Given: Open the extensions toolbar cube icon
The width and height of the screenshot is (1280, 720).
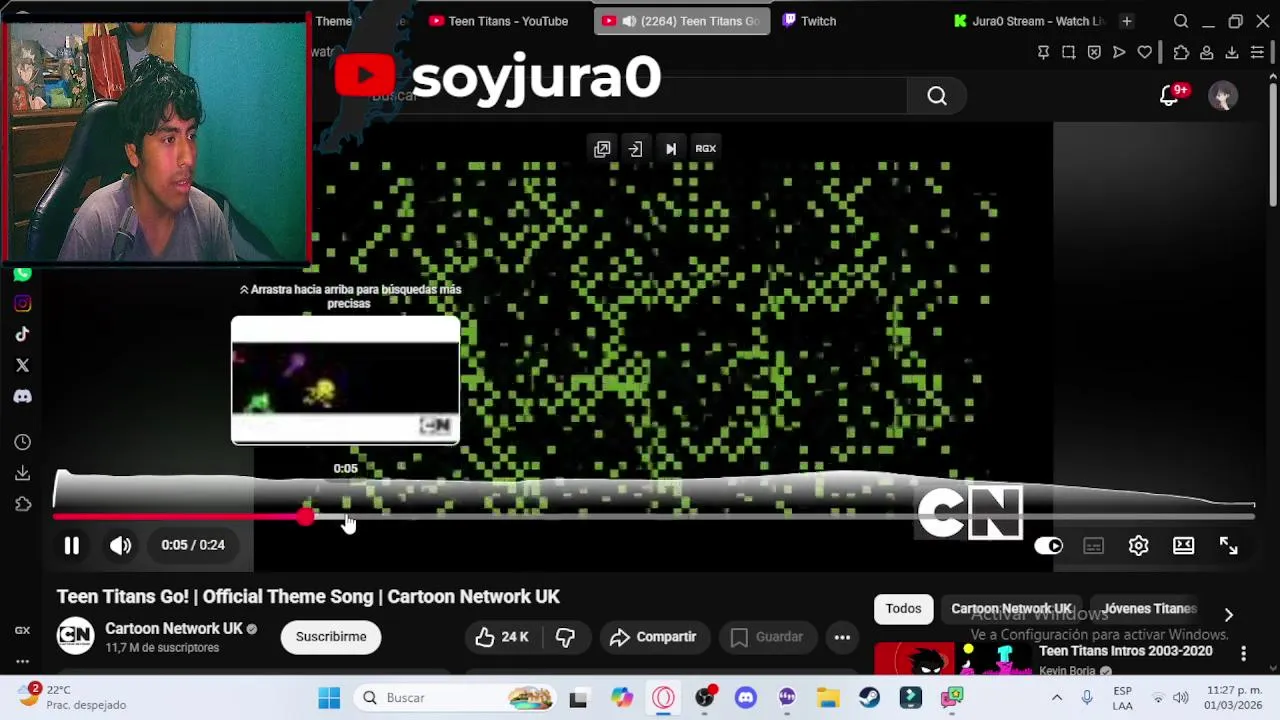Looking at the screenshot, I should pos(1181,52).
